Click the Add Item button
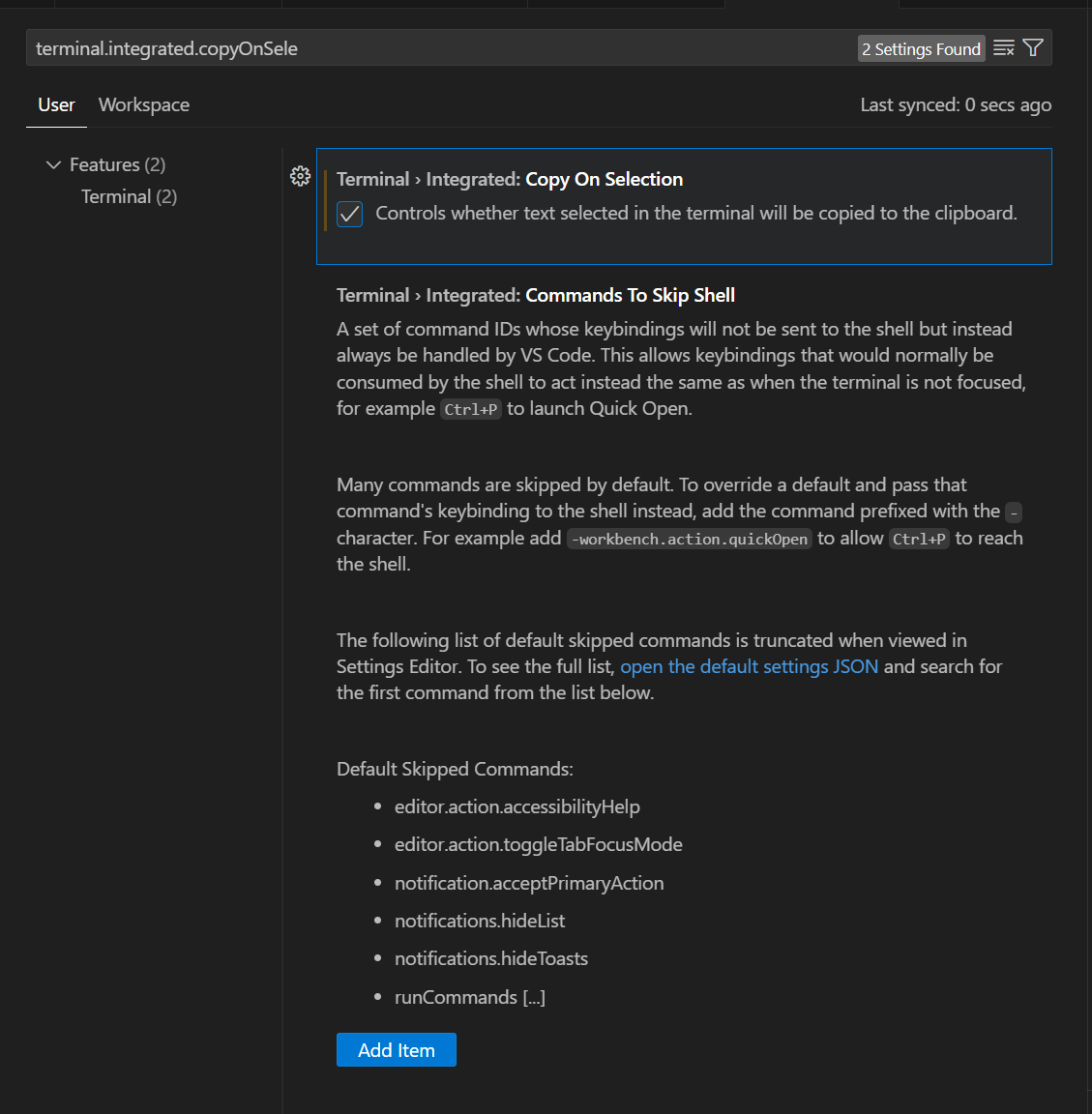 coord(397,1050)
